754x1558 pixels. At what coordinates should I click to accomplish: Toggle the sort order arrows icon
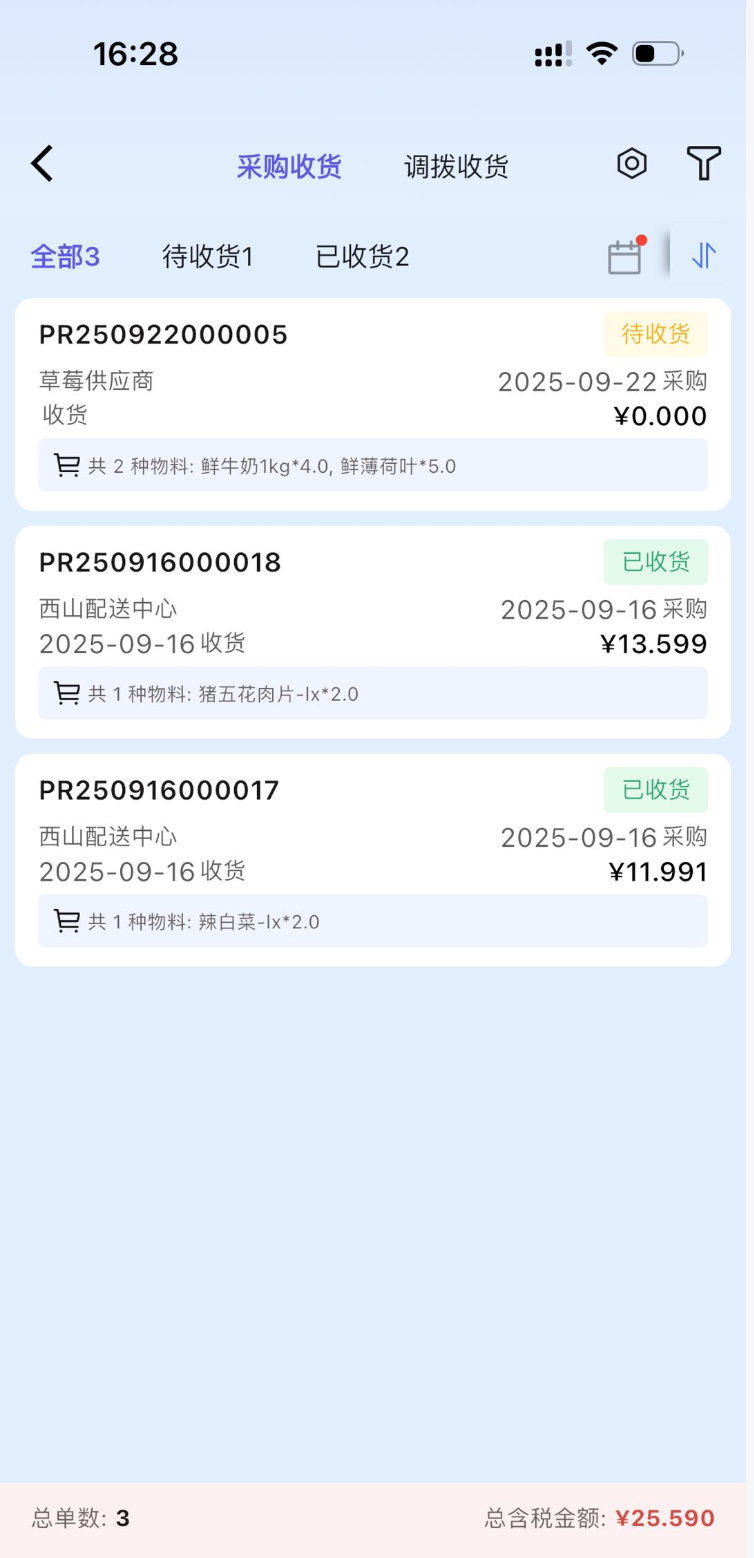click(x=703, y=257)
